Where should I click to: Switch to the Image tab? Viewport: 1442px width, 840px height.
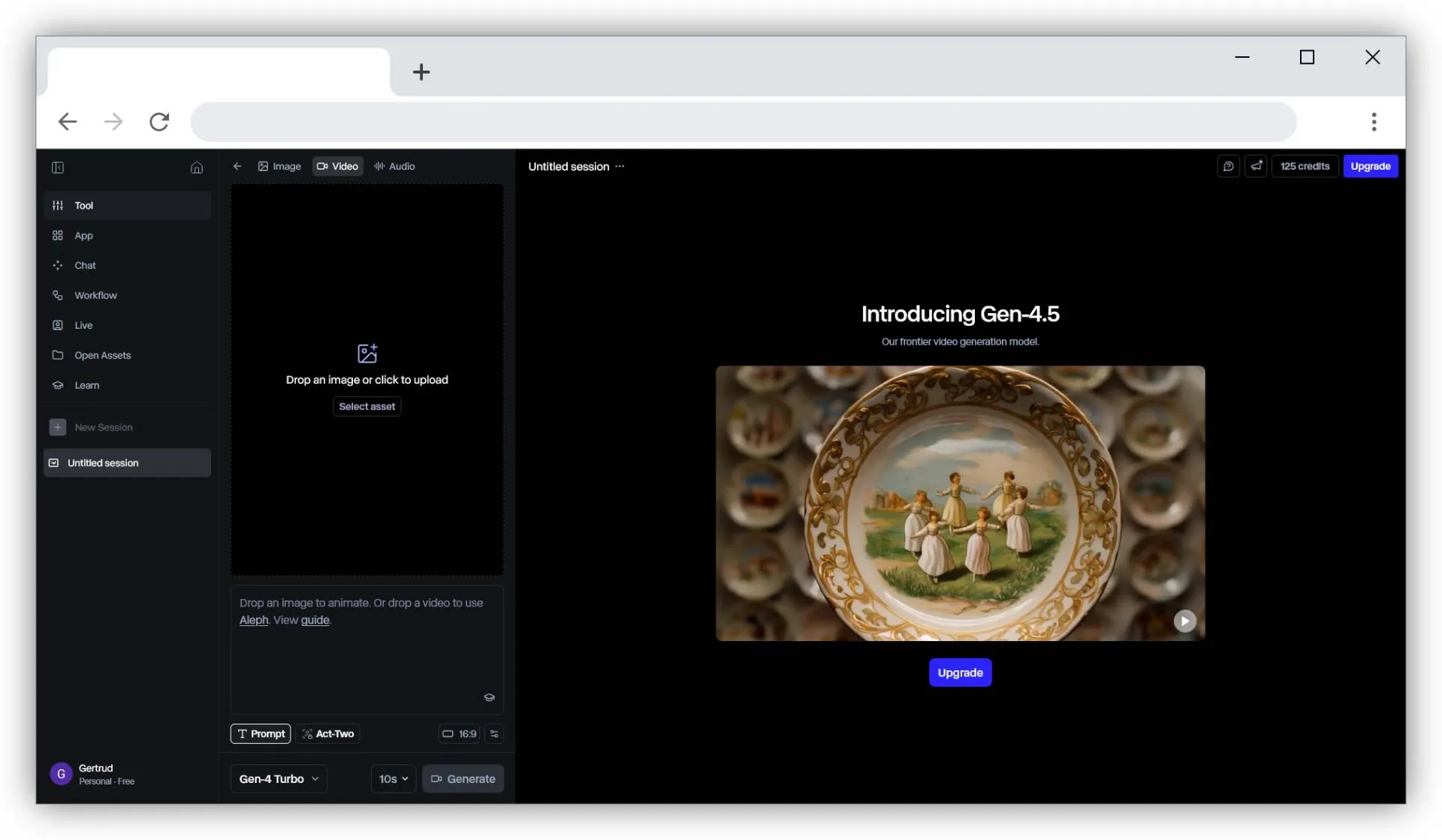point(279,167)
